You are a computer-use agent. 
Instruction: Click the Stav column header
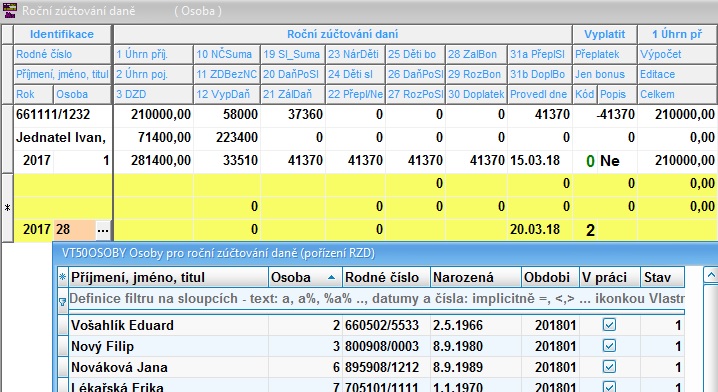[663, 278]
